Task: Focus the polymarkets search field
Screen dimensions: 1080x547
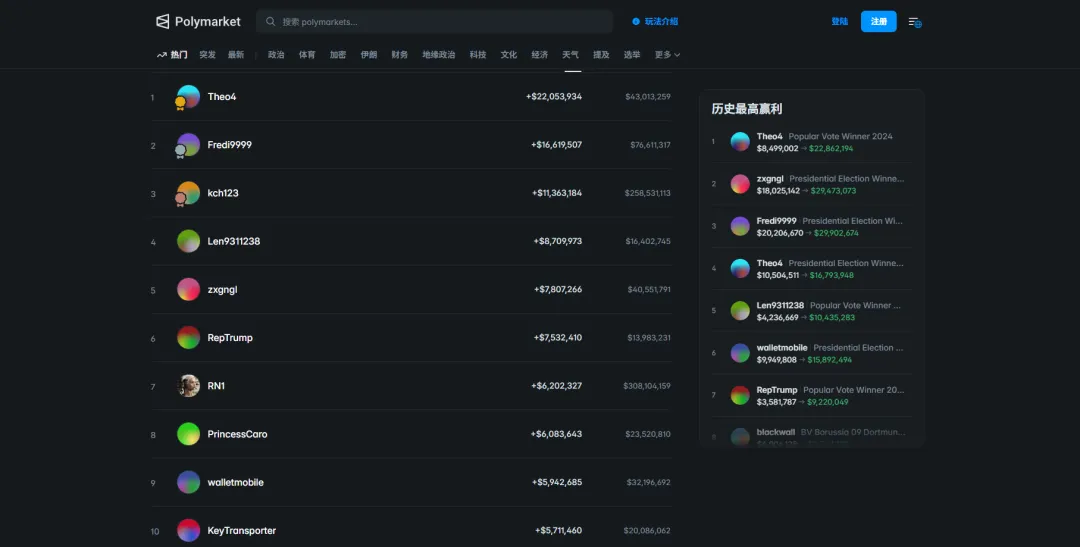Action: [x=434, y=21]
